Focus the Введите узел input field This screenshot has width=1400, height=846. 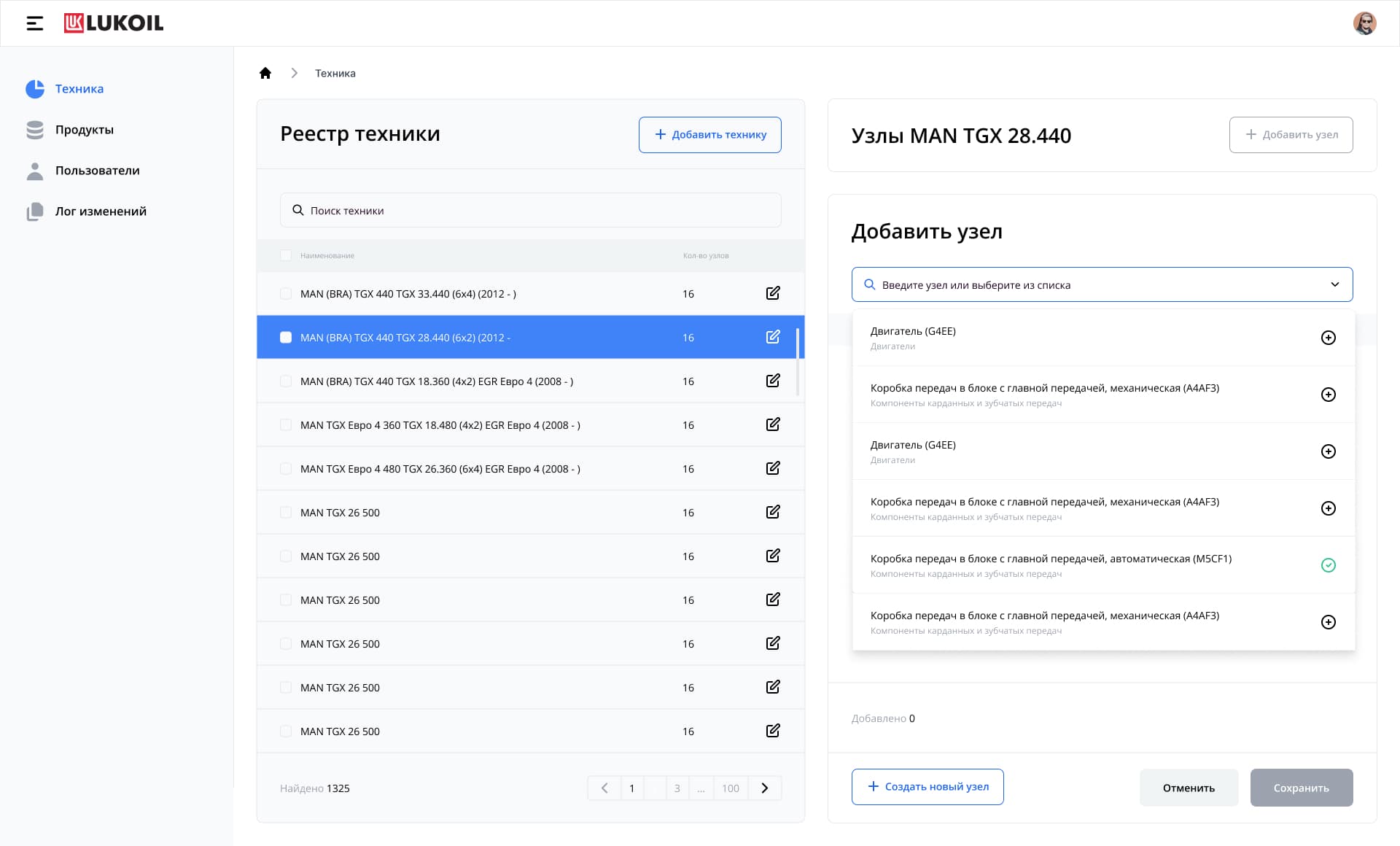coord(1102,284)
